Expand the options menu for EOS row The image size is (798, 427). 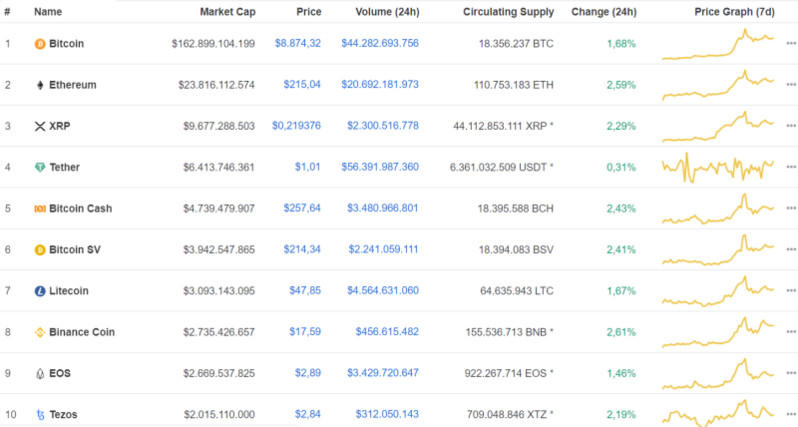coord(791,373)
